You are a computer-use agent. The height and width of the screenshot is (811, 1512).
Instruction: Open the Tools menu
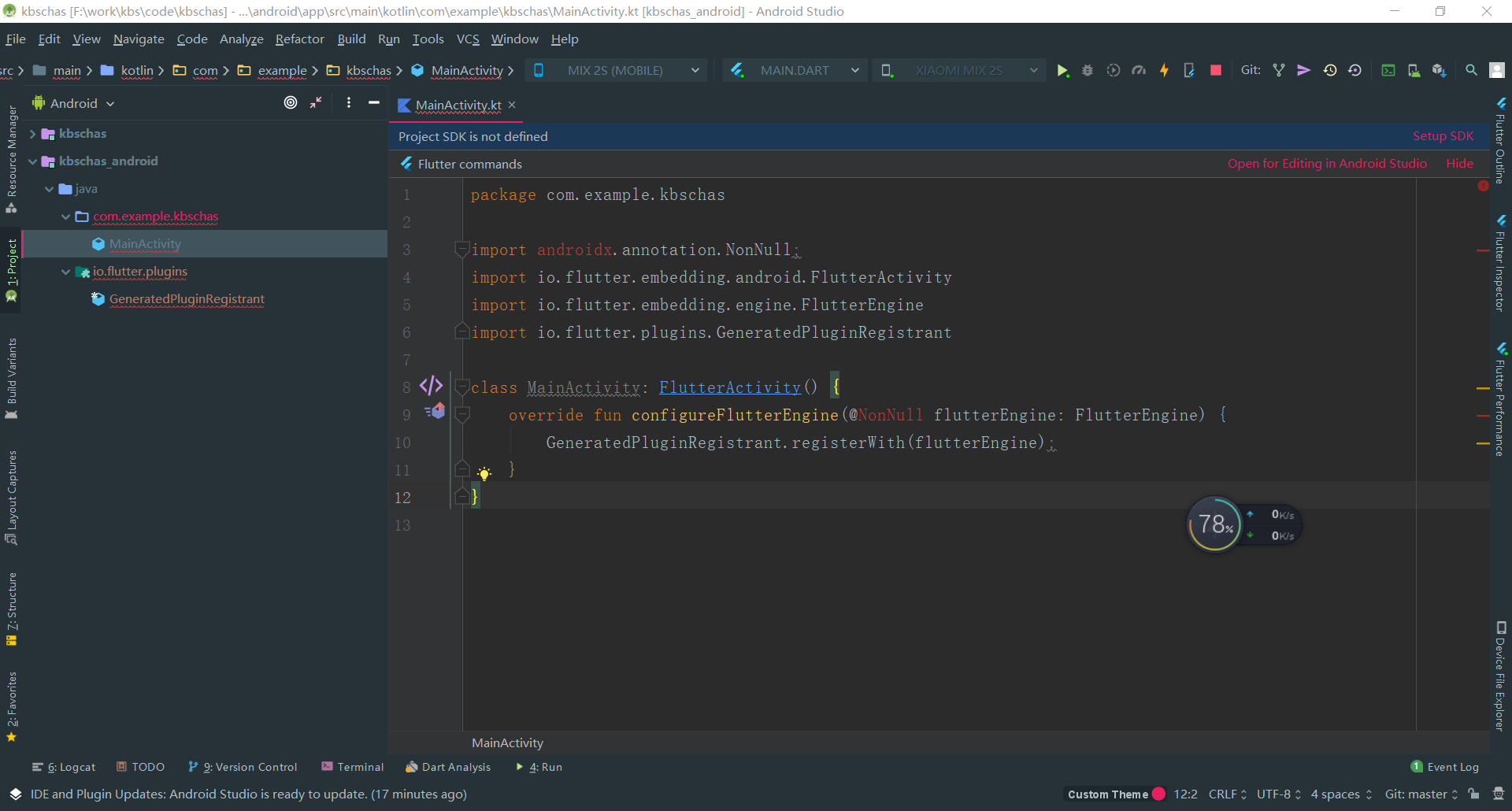pos(428,39)
